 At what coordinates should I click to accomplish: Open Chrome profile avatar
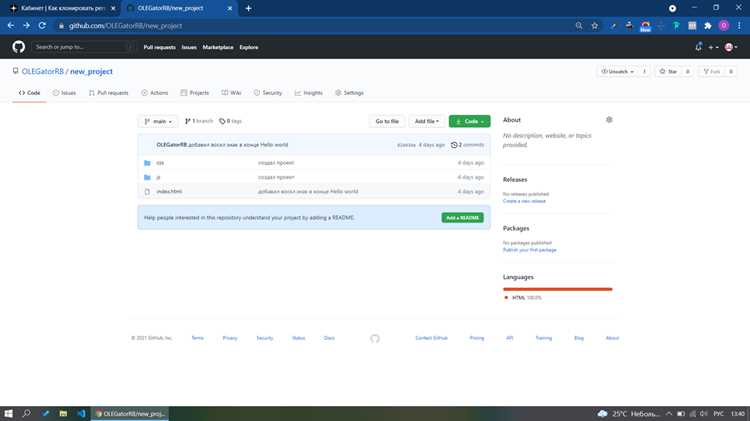pyautogui.click(x=724, y=26)
